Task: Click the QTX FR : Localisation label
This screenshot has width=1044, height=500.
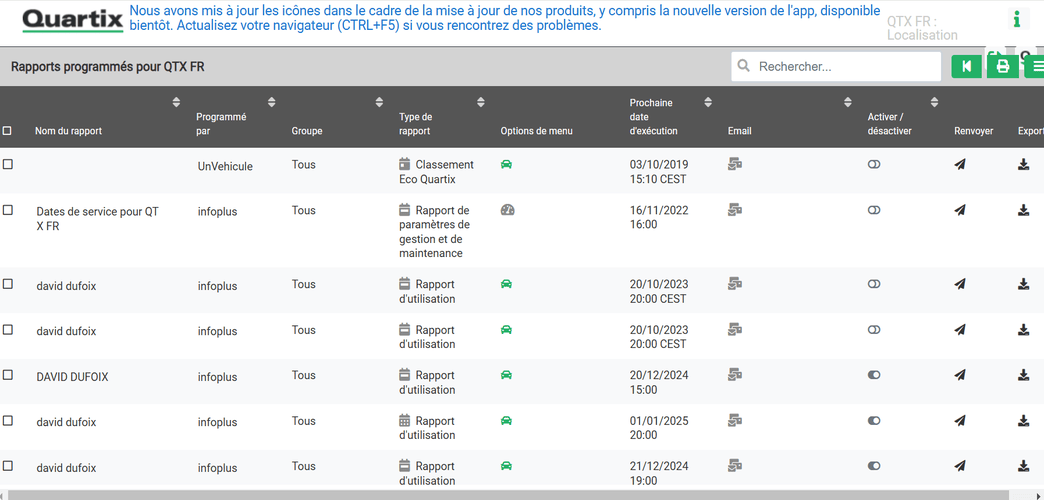Action: tap(922, 28)
